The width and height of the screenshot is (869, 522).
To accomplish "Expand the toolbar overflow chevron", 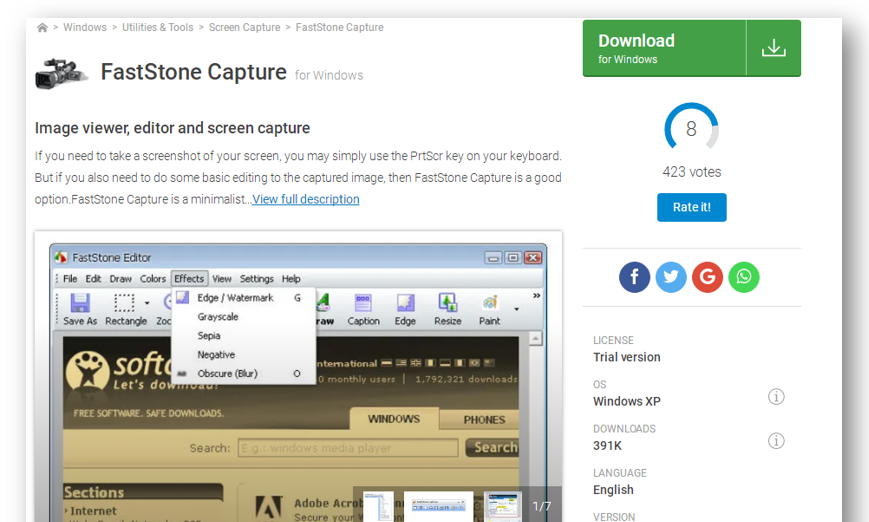I will tap(536, 296).
